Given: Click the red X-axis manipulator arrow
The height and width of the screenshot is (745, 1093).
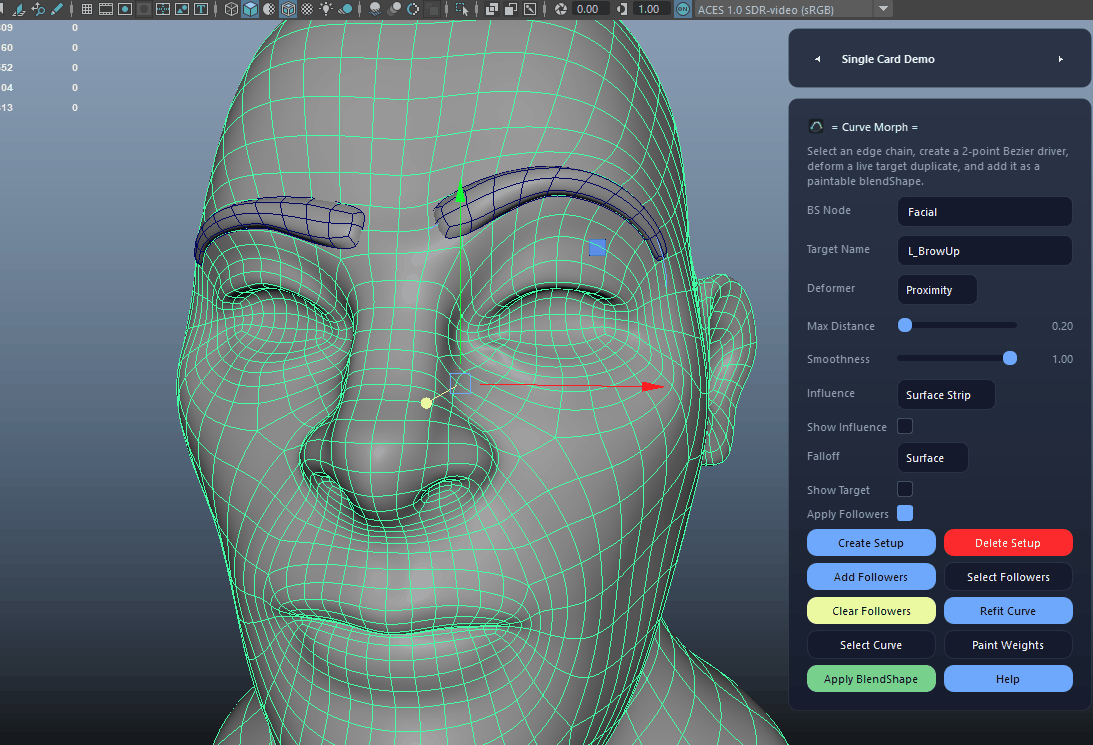Looking at the screenshot, I should pos(652,386).
